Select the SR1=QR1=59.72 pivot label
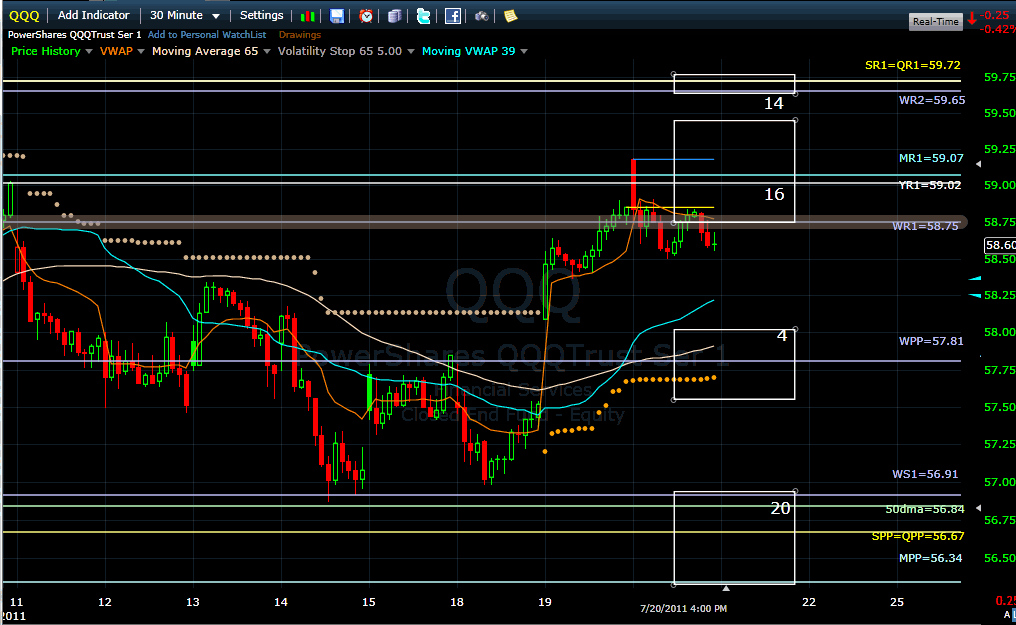Screen dimensions: 1016x625 click(912, 65)
